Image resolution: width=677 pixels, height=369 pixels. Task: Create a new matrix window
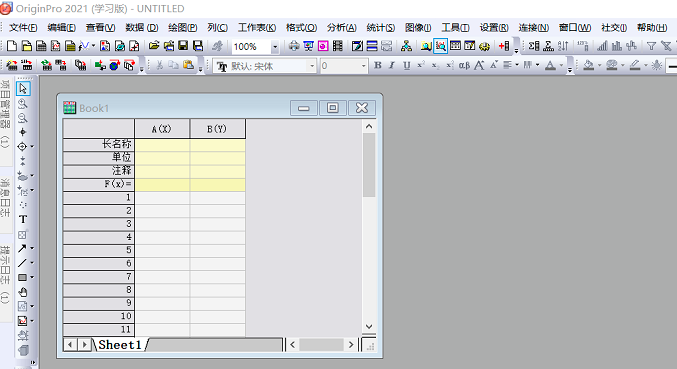pos(70,46)
